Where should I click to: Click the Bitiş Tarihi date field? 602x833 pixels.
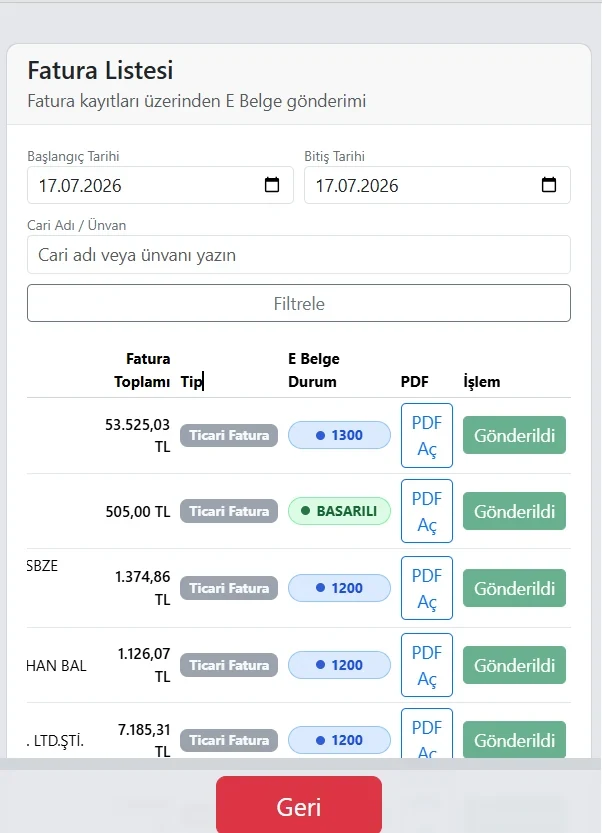437,185
